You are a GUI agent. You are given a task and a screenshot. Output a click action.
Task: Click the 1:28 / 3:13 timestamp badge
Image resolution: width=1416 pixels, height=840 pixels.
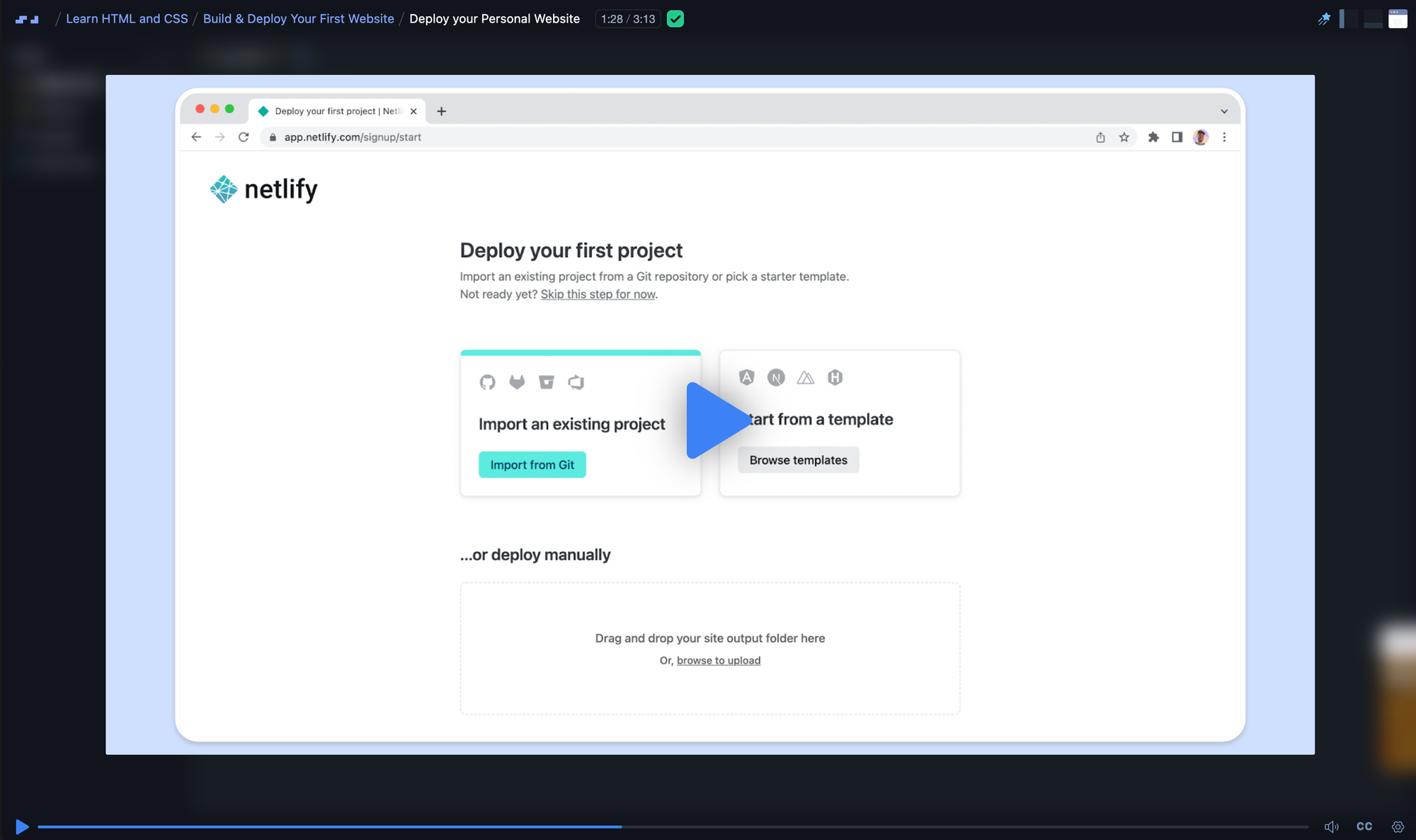[627, 19]
